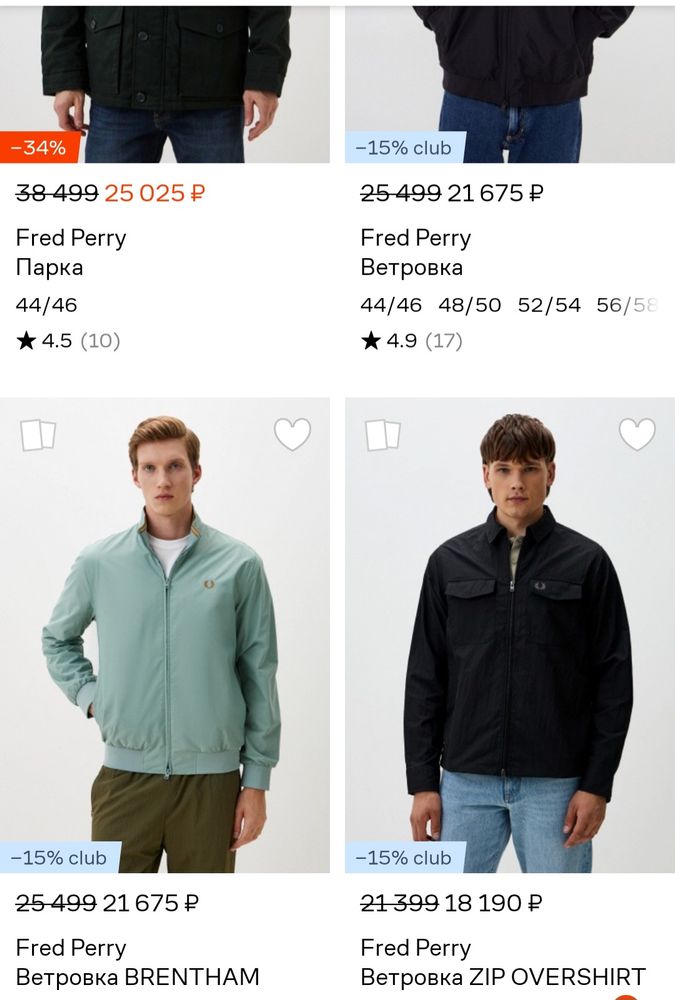Tap −15% club badge on green jacket

59,858
